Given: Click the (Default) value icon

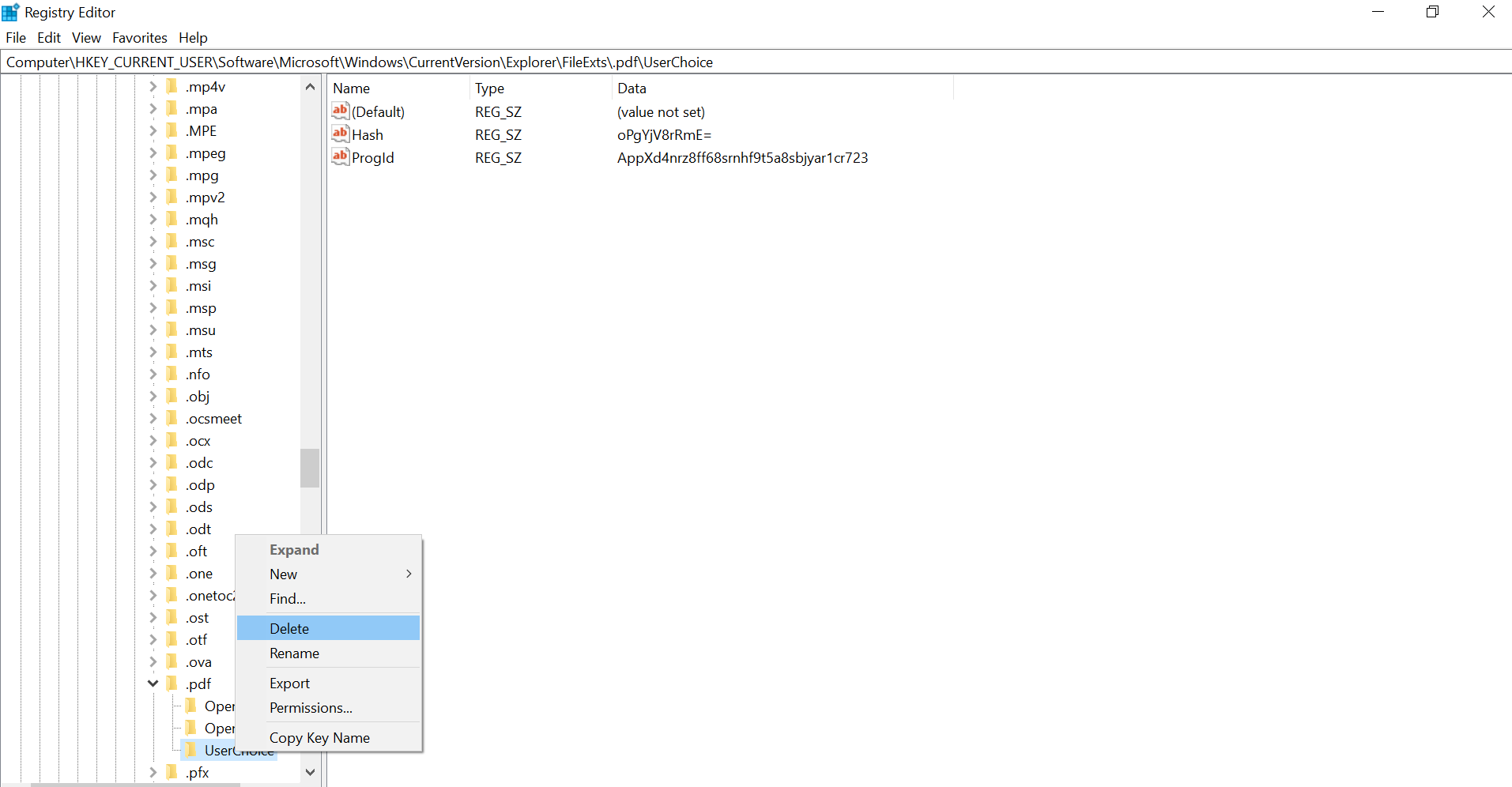Looking at the screenshot, I should click(340, 111).
